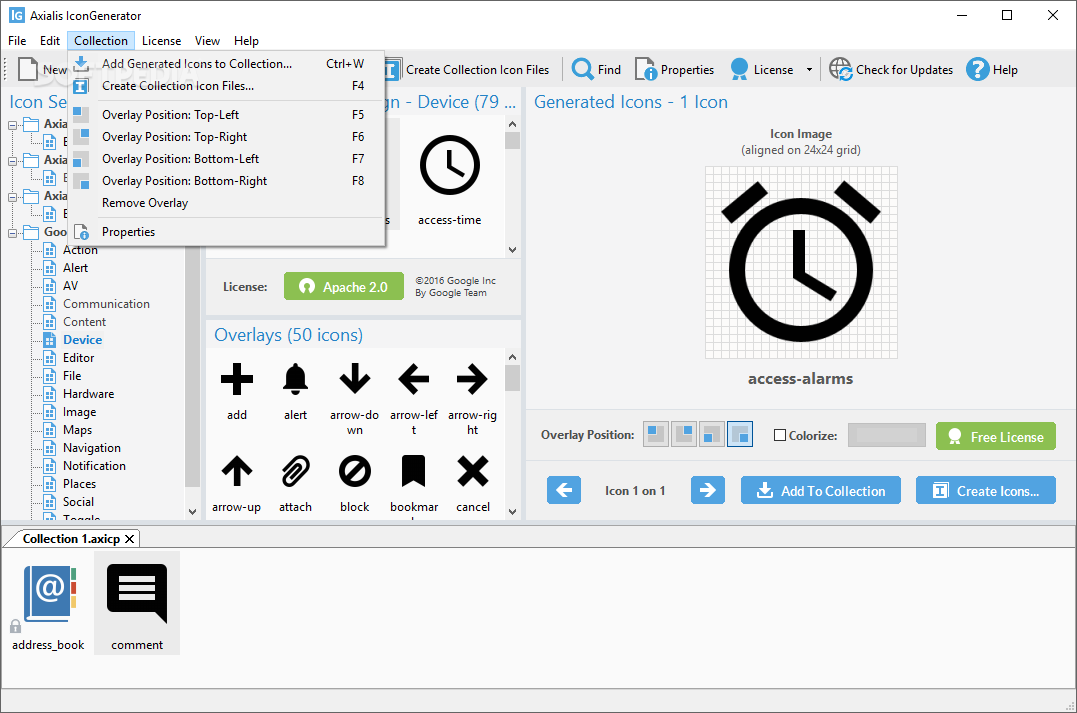This screenshot has height=713, width=1077.
Task: Select the add overlay icon
Action: 237,379
